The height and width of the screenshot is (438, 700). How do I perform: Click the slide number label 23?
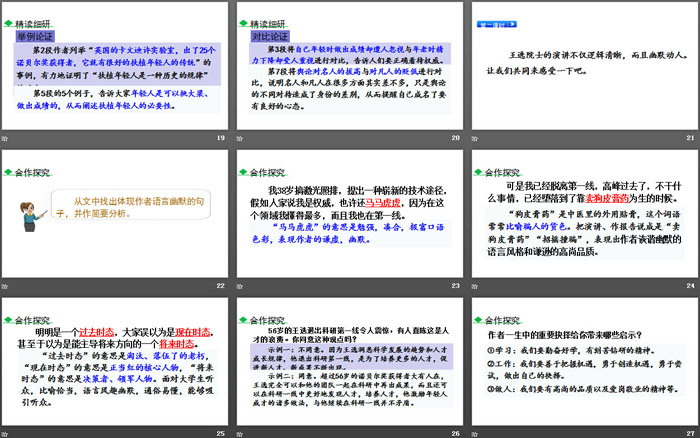pos(455,286)
